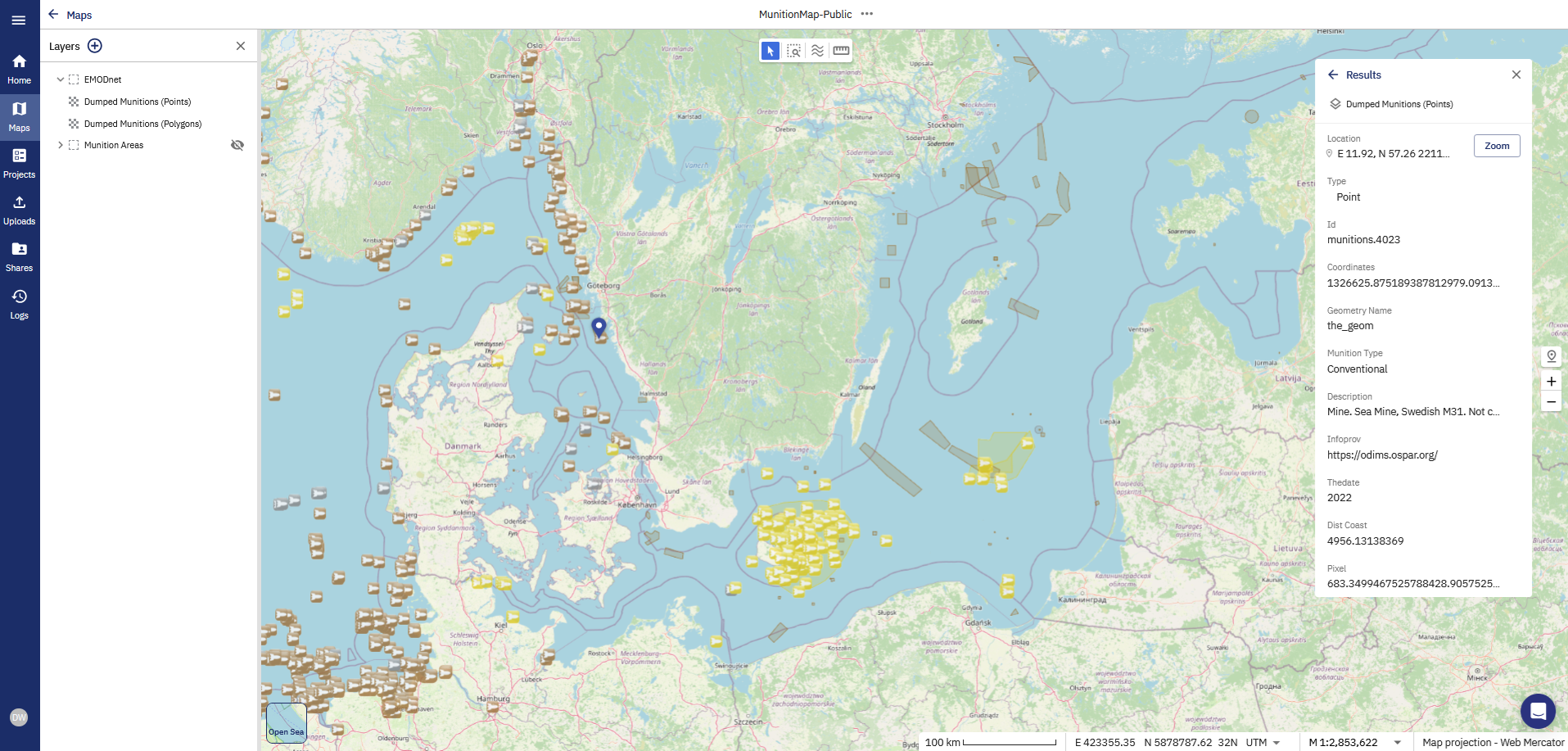Click the N 5878787.62 northing readout
The image size is (1568, 751).
1179,743
